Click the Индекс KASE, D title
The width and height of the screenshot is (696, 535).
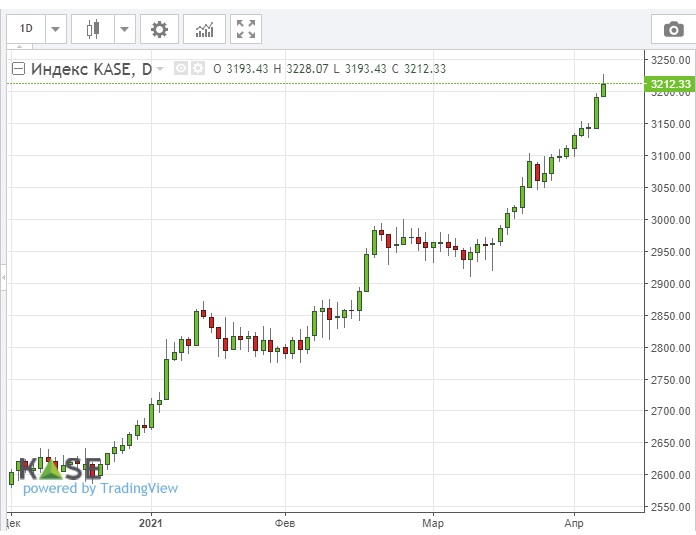click(91, 69)
